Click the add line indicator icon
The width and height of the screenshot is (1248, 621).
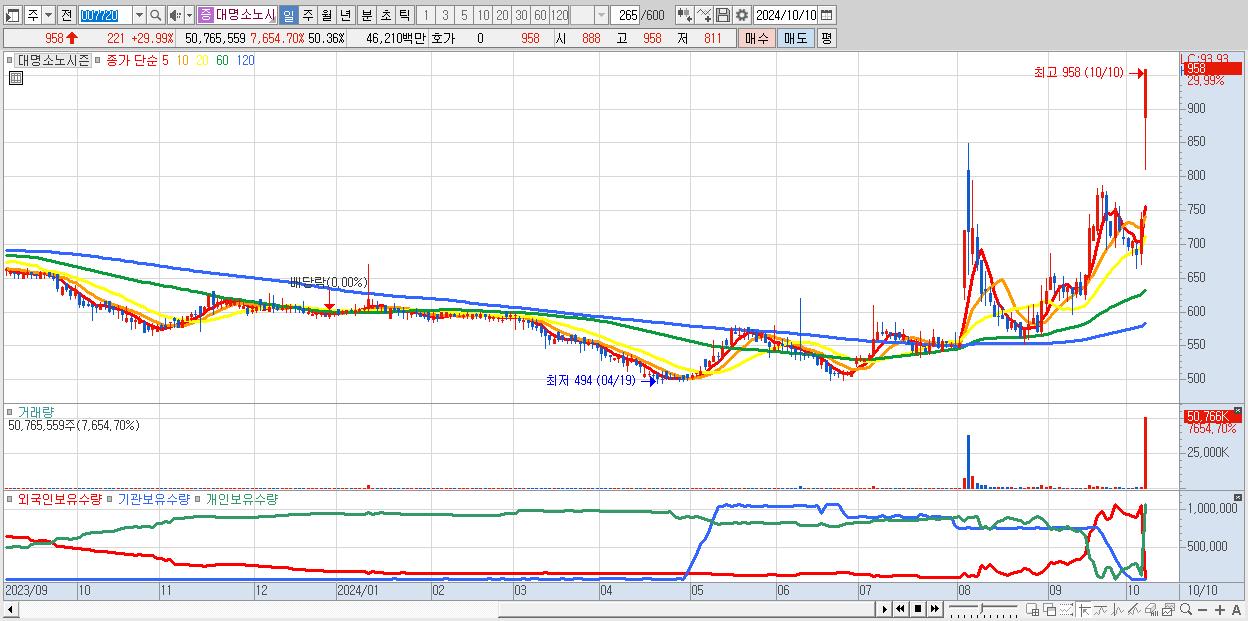coord(704,15)
